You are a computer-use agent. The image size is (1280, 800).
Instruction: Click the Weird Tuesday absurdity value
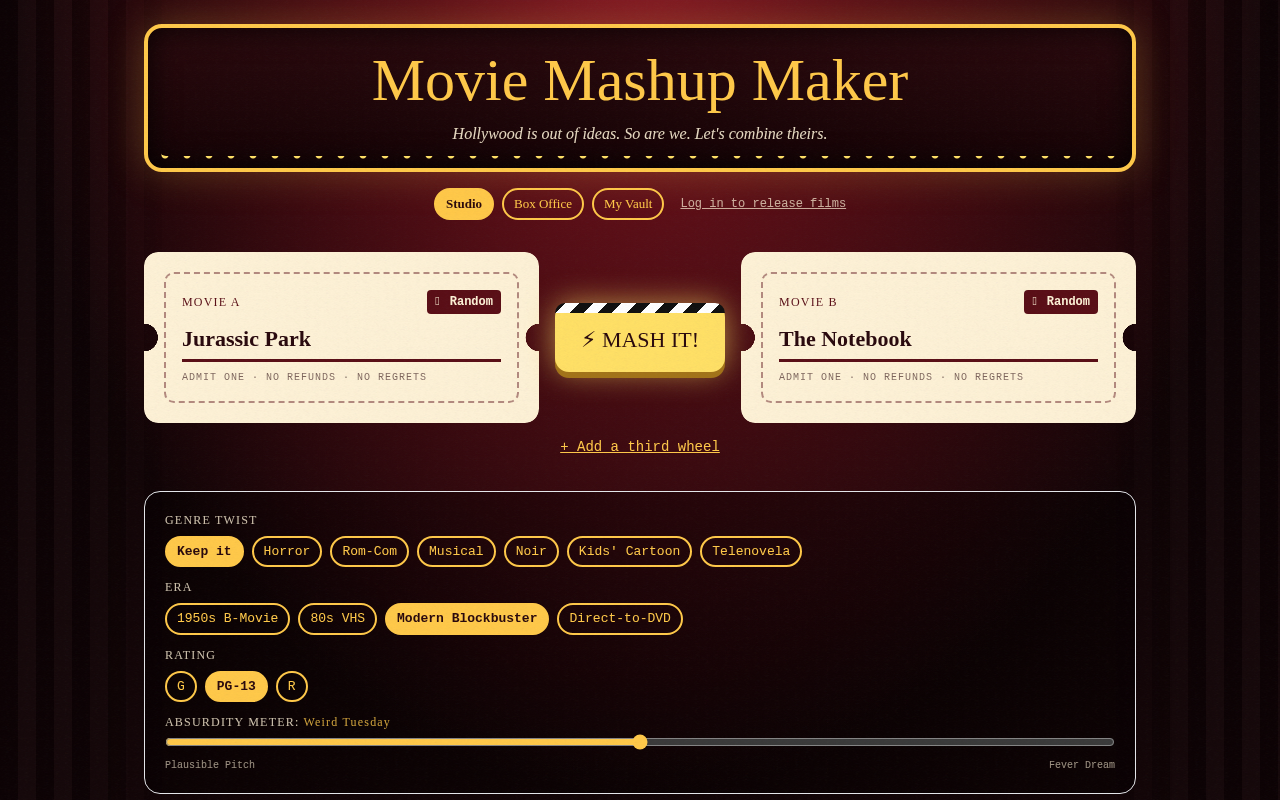tap(347, 722)
